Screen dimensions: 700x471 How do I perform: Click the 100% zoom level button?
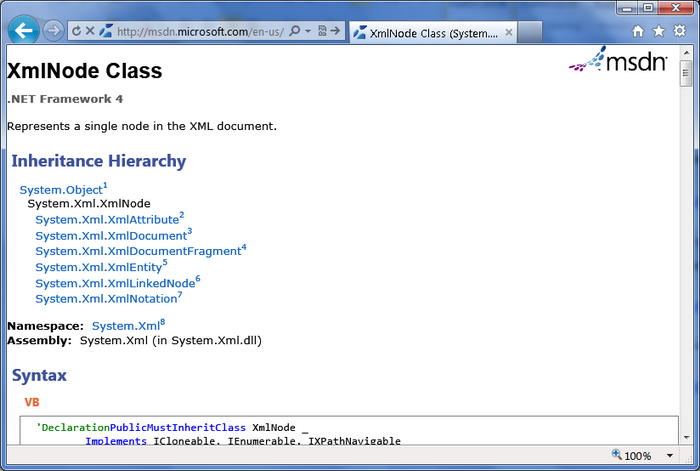click(630, 456)
